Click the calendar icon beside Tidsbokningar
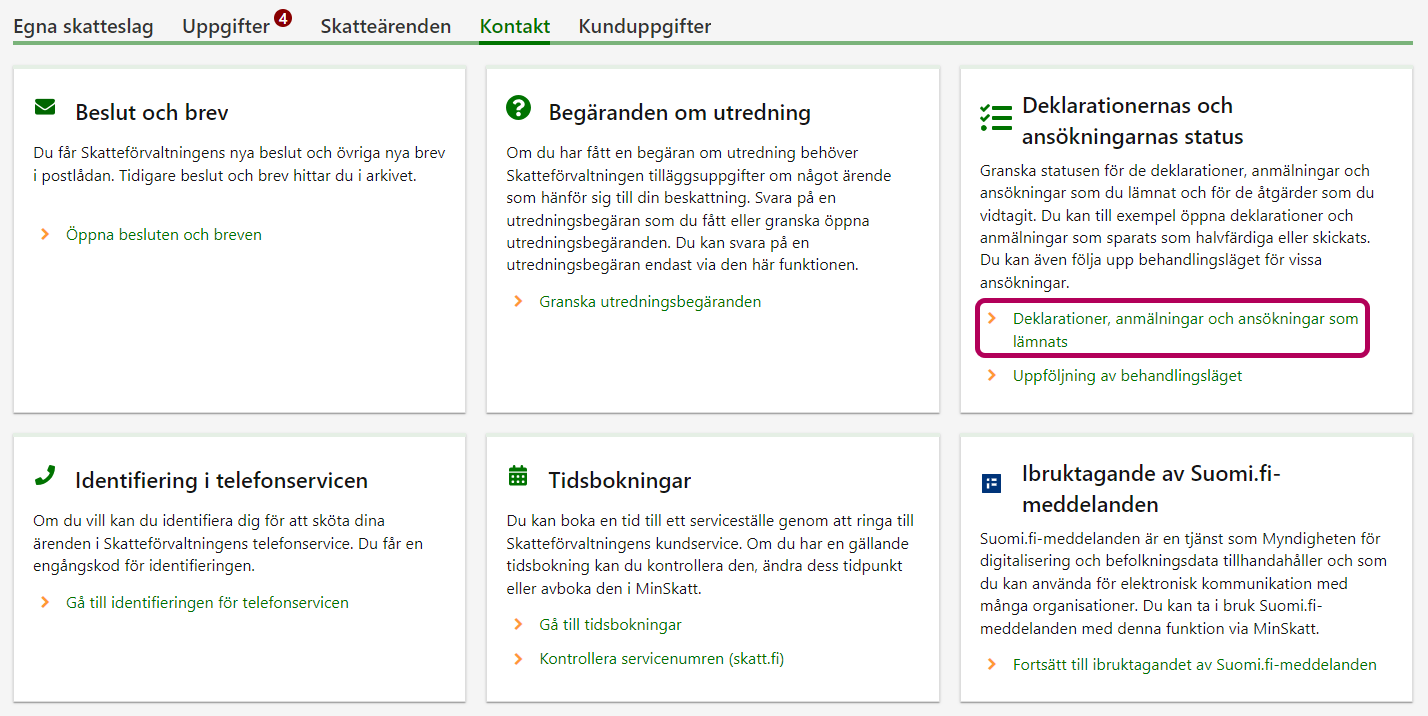Viewport: 1428px width, 716px height. pos(518,476)
